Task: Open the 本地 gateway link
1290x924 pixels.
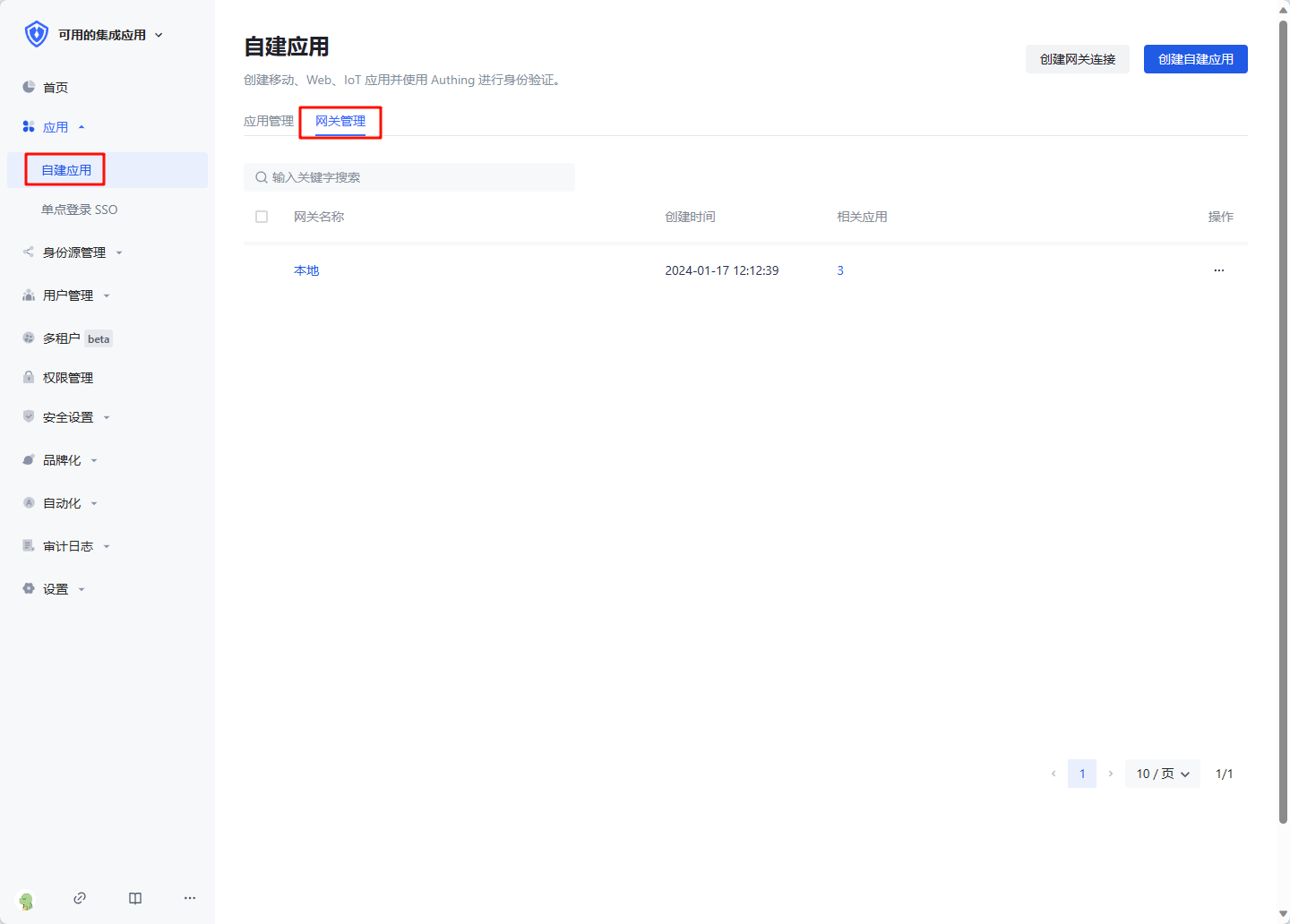Action: click(306, 270)
